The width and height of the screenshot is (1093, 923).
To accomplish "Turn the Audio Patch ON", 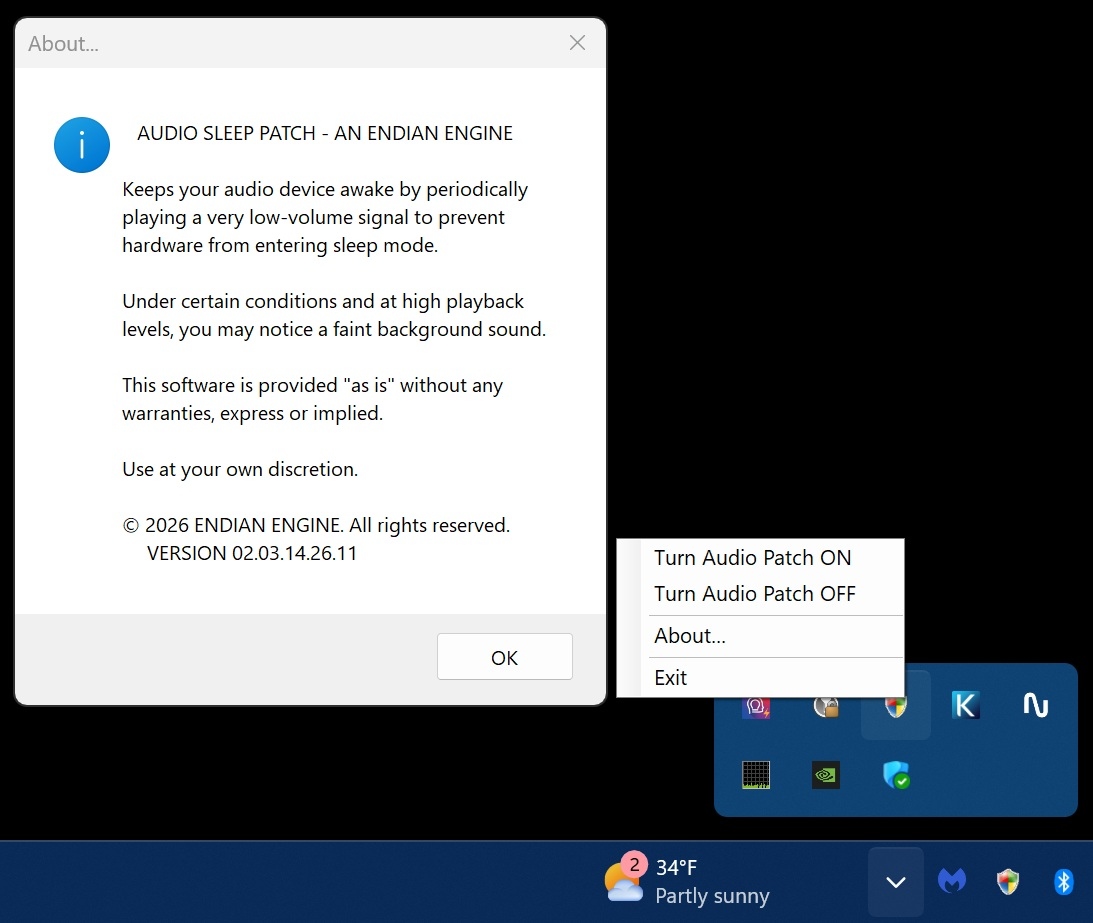I will pyautogui.click(x=752, y=557).
